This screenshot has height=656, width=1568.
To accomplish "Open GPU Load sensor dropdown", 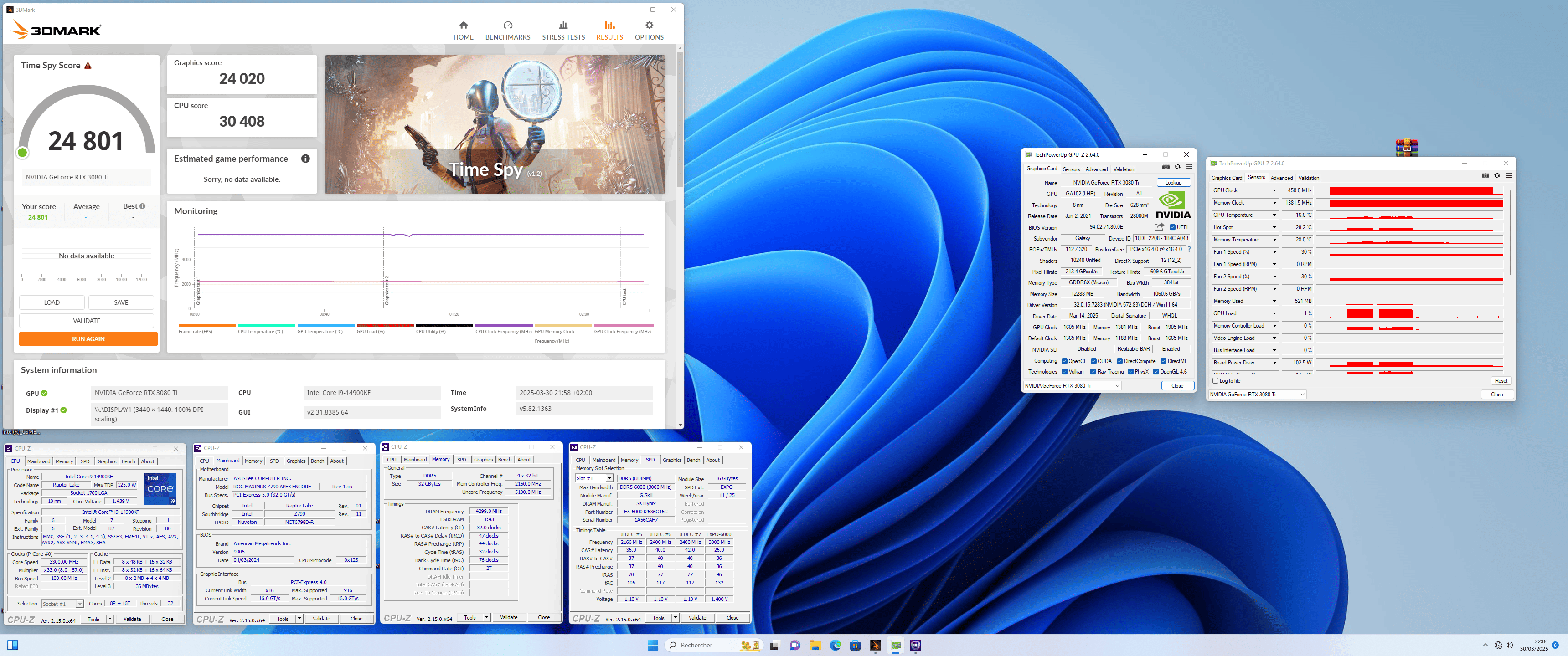I will coord(1274,313).
